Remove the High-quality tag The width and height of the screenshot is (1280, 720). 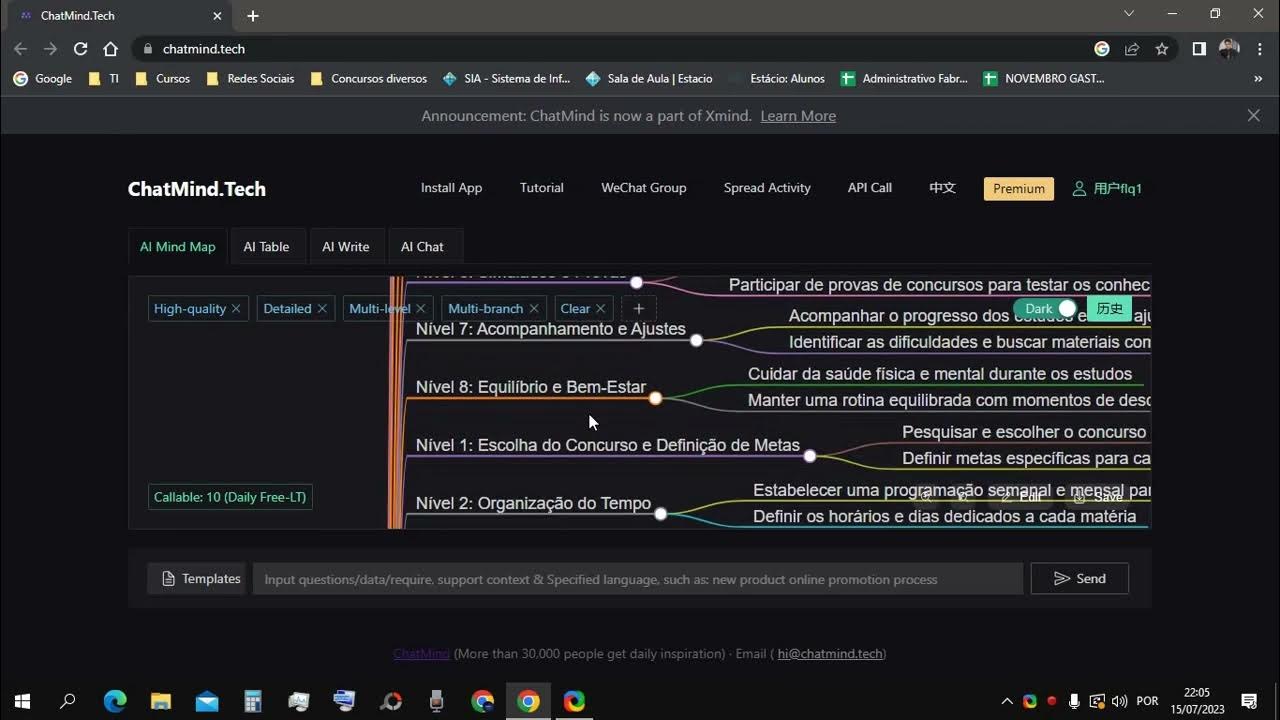pos(236,309)
